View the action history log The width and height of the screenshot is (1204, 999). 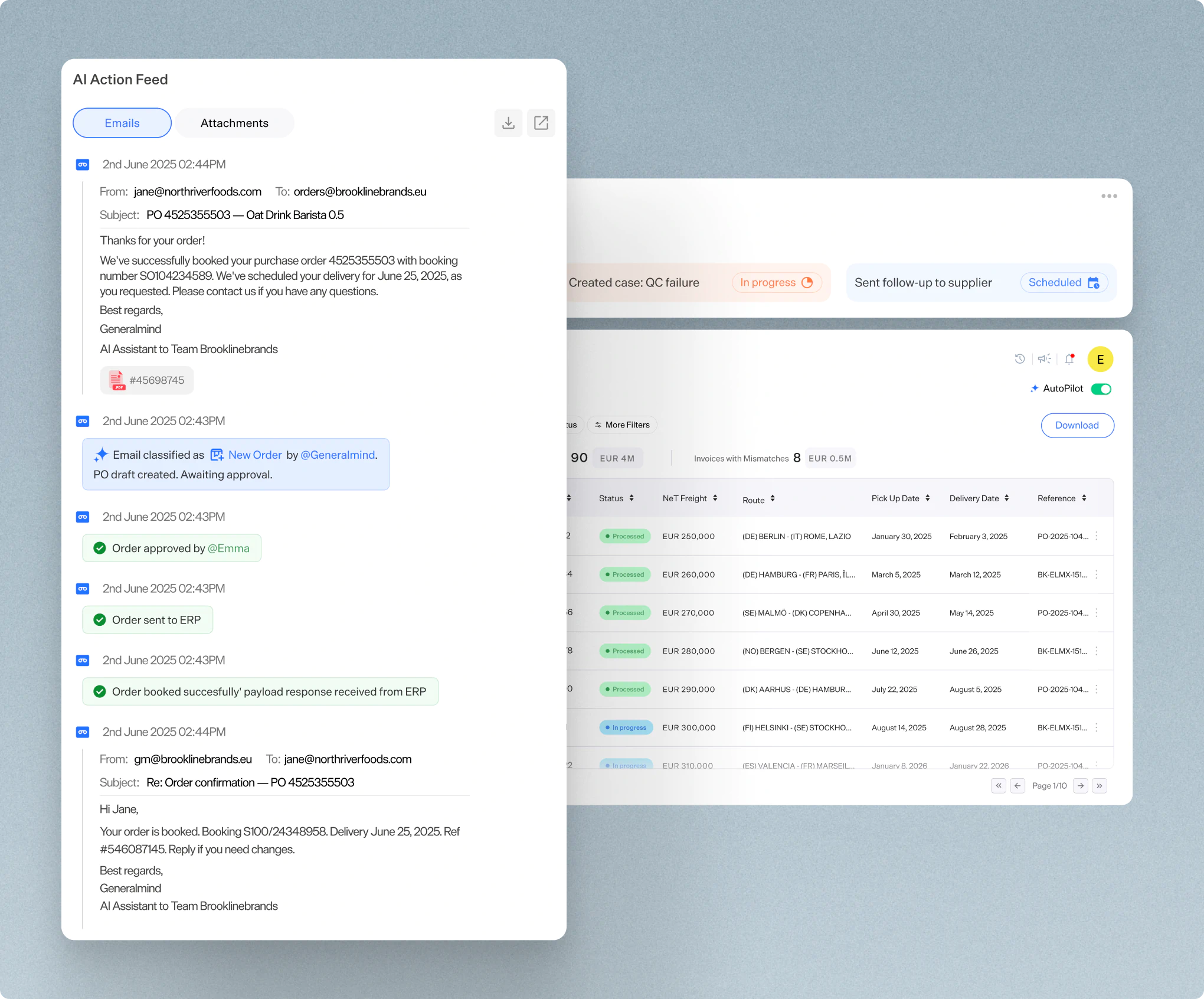click(1020, 358)
